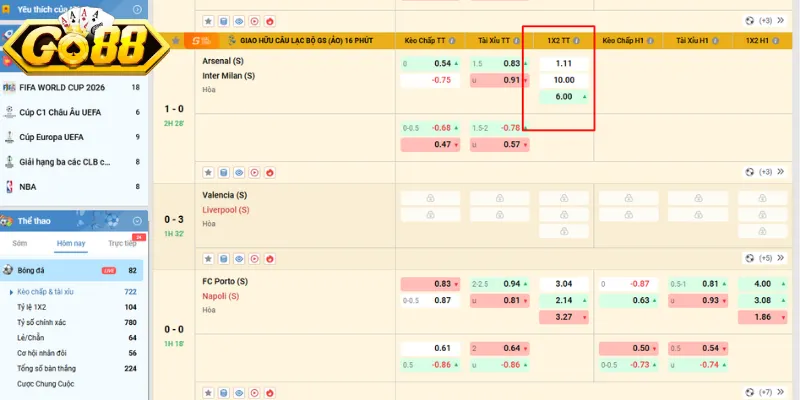Open Tỷ số chính xác bet type

click(46, 322)
